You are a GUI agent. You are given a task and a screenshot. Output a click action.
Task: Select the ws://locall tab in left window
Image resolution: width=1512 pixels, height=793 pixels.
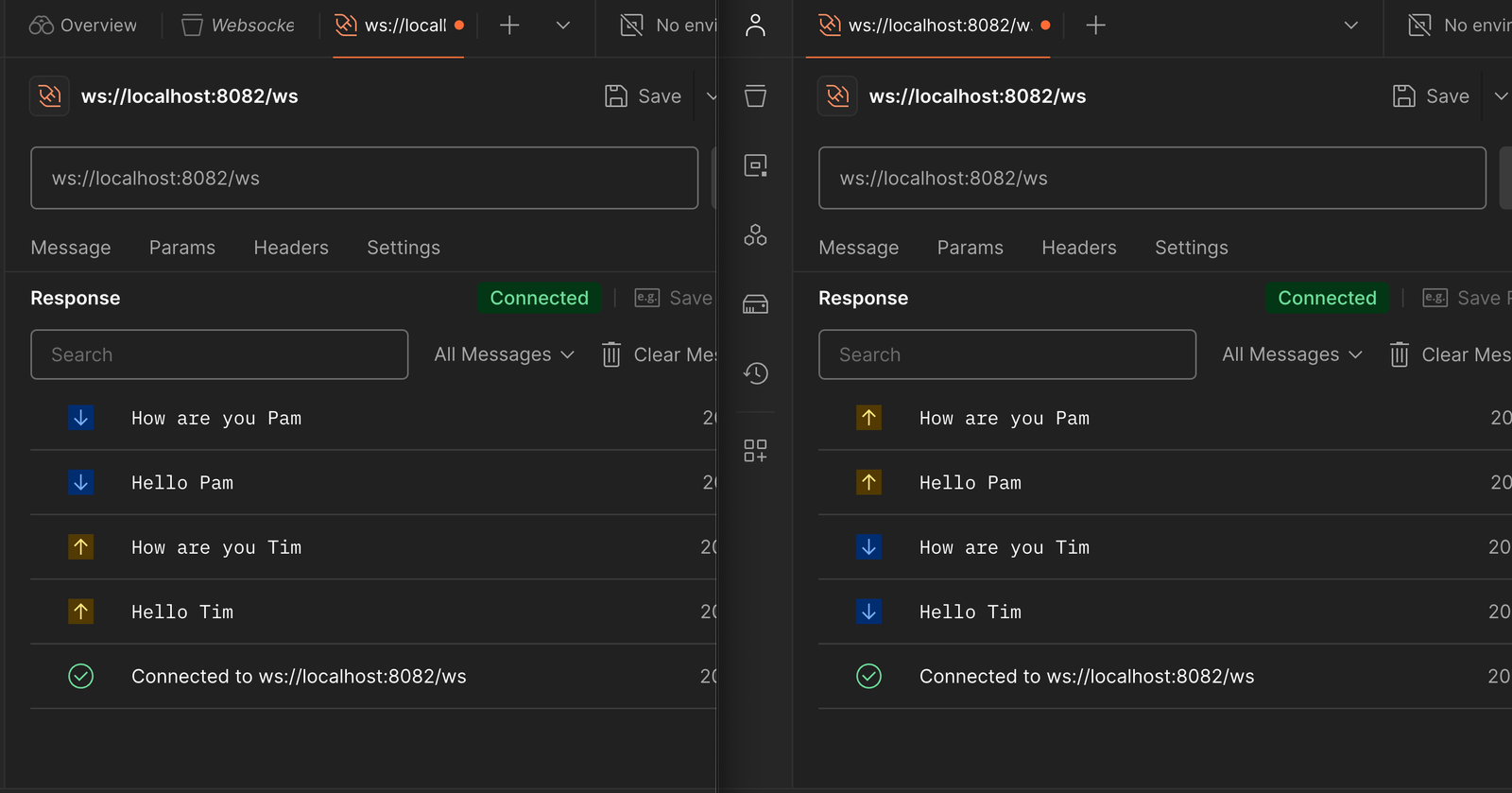398,26
